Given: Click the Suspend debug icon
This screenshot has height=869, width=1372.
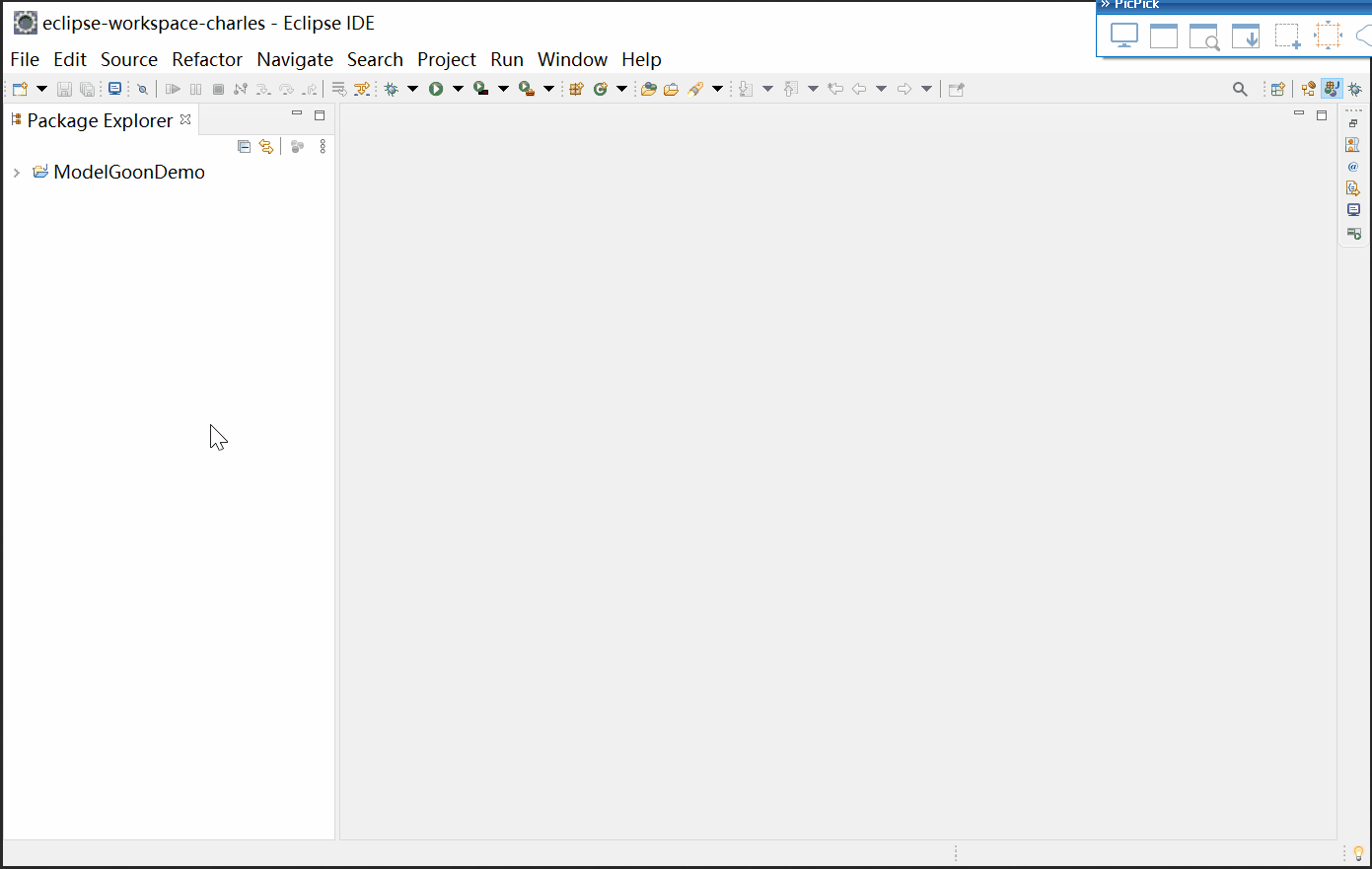Looking at the screenshot, I should point(195,89).
